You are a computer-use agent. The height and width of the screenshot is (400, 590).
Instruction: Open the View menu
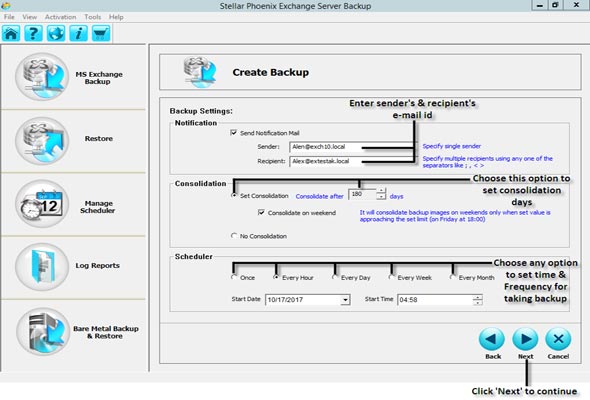coord(29,17)
